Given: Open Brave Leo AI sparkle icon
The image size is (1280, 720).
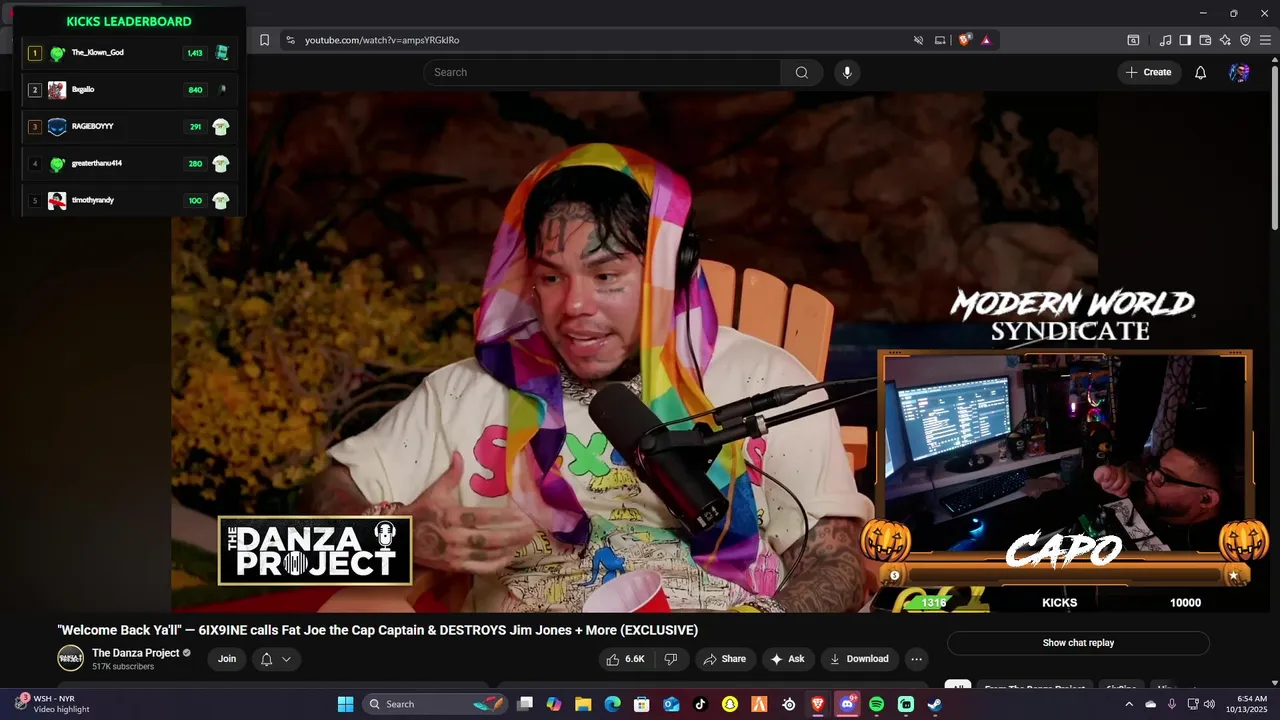Looking at the screenshot, I should click(x=1225, y=40).
